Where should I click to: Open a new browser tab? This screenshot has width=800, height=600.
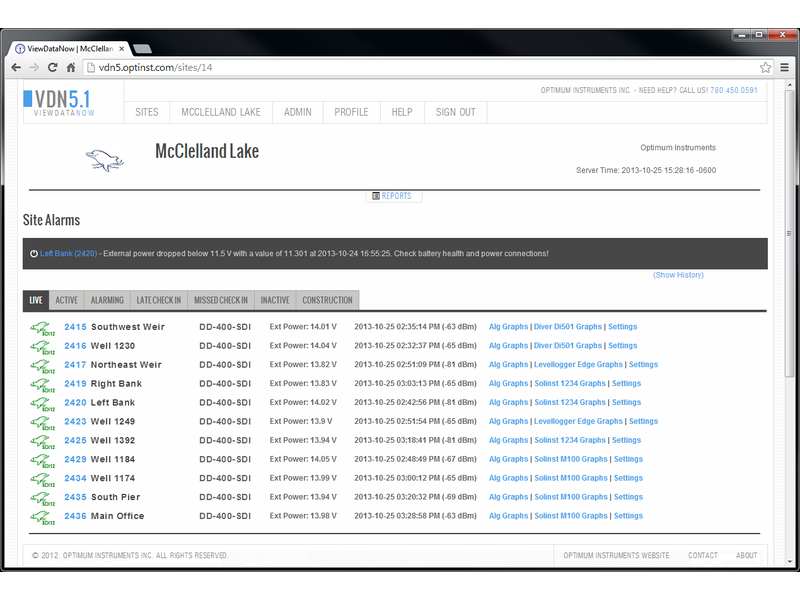(x=142, y=49)
